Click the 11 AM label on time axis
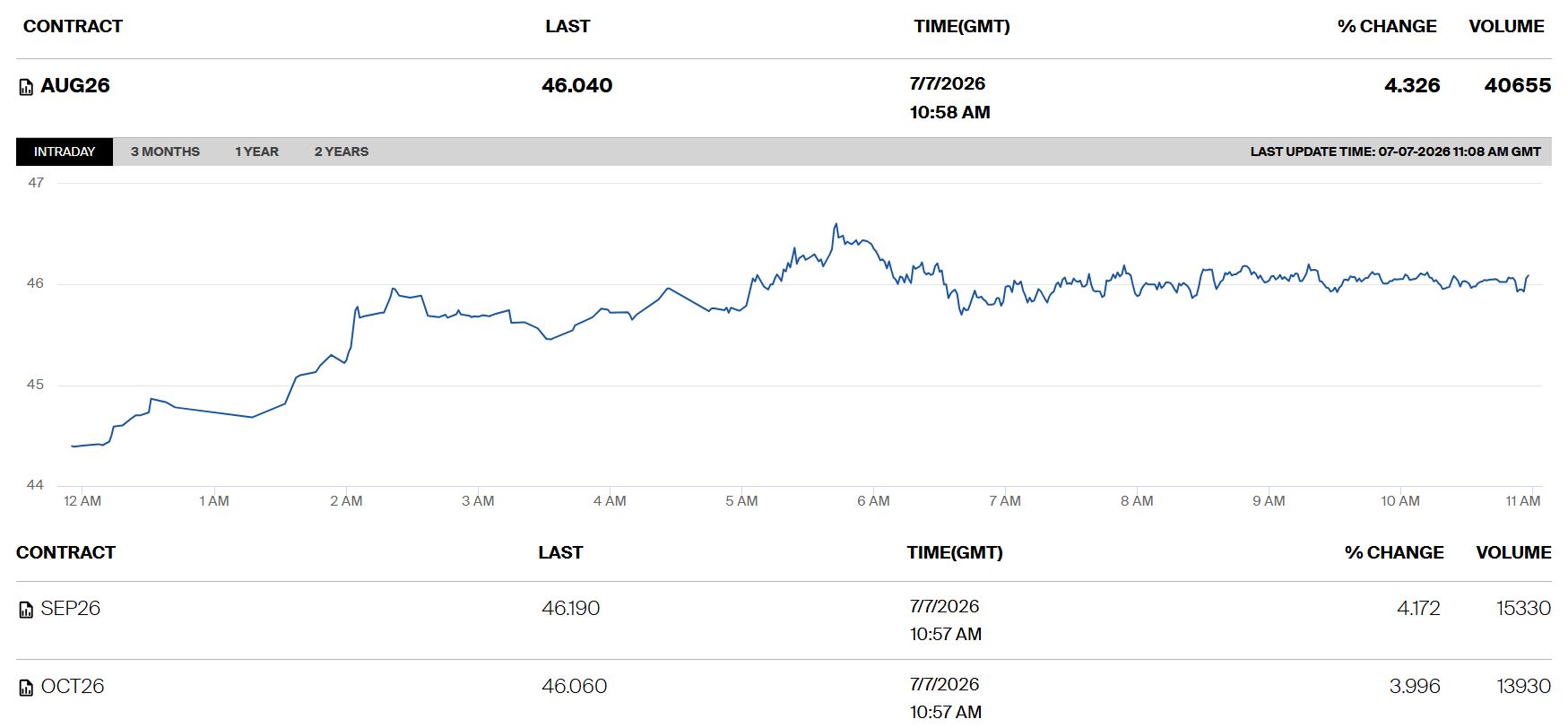The image size is (1568, 728). coord(1523,501)
